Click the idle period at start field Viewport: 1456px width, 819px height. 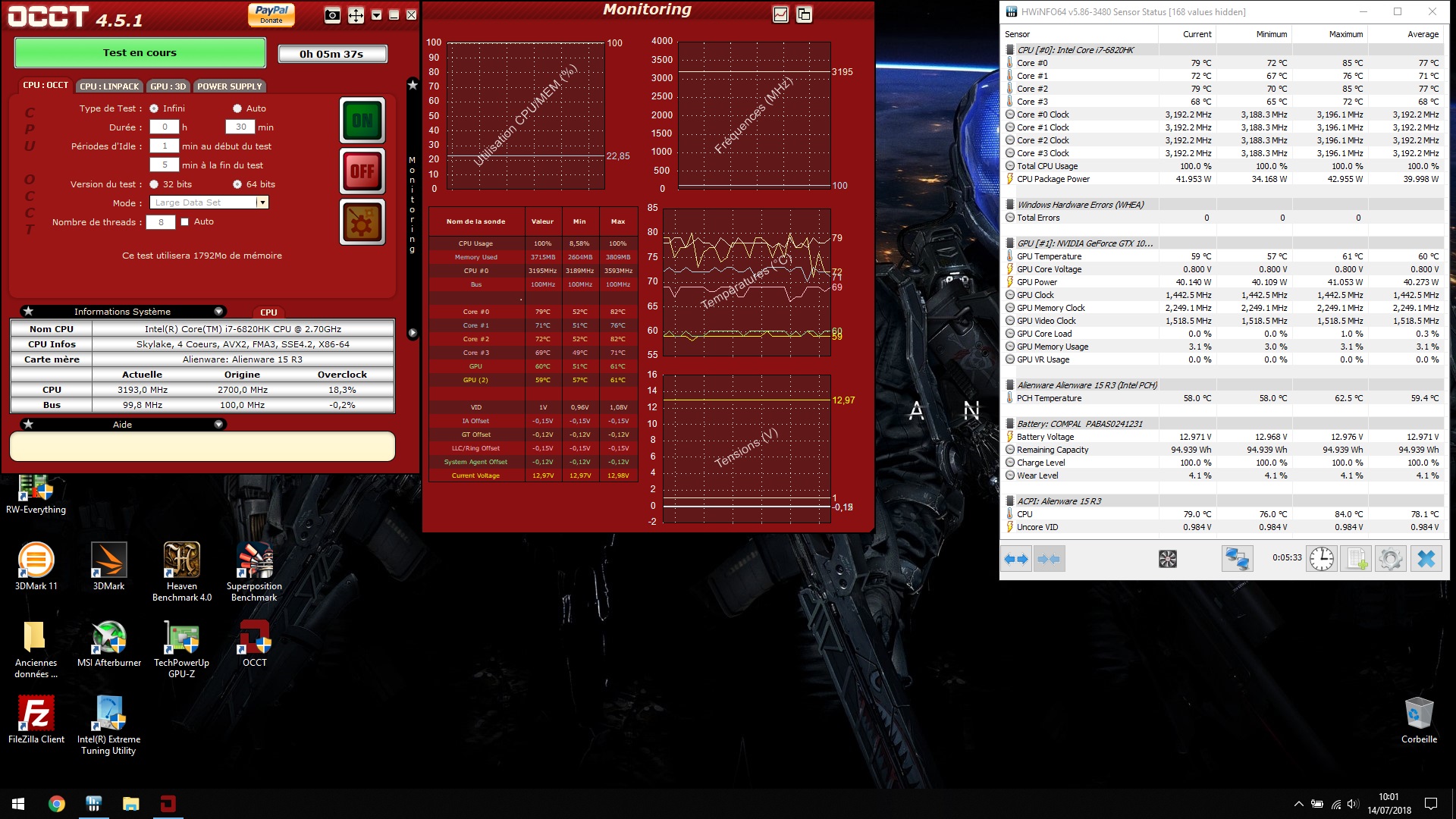[165, 146]
